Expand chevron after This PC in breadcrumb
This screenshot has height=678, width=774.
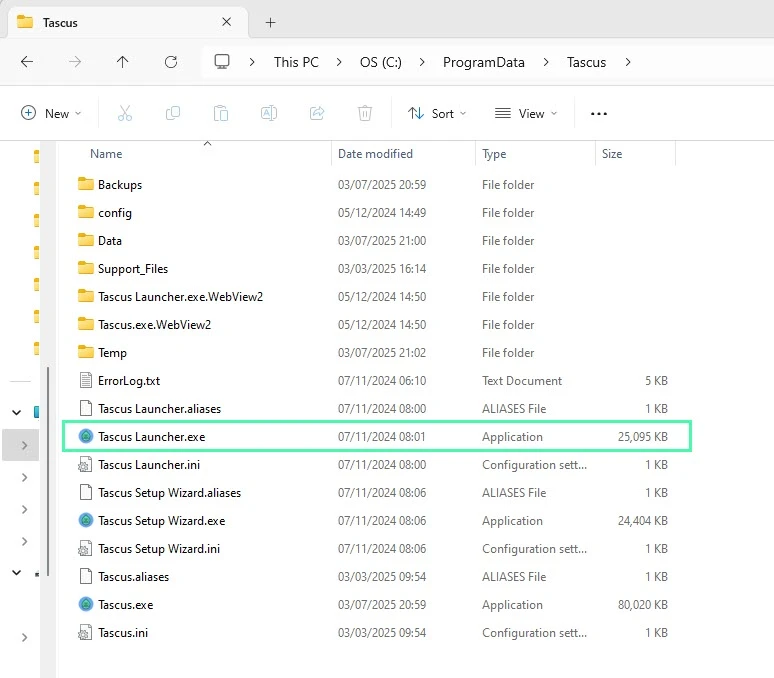coord(339,62)
